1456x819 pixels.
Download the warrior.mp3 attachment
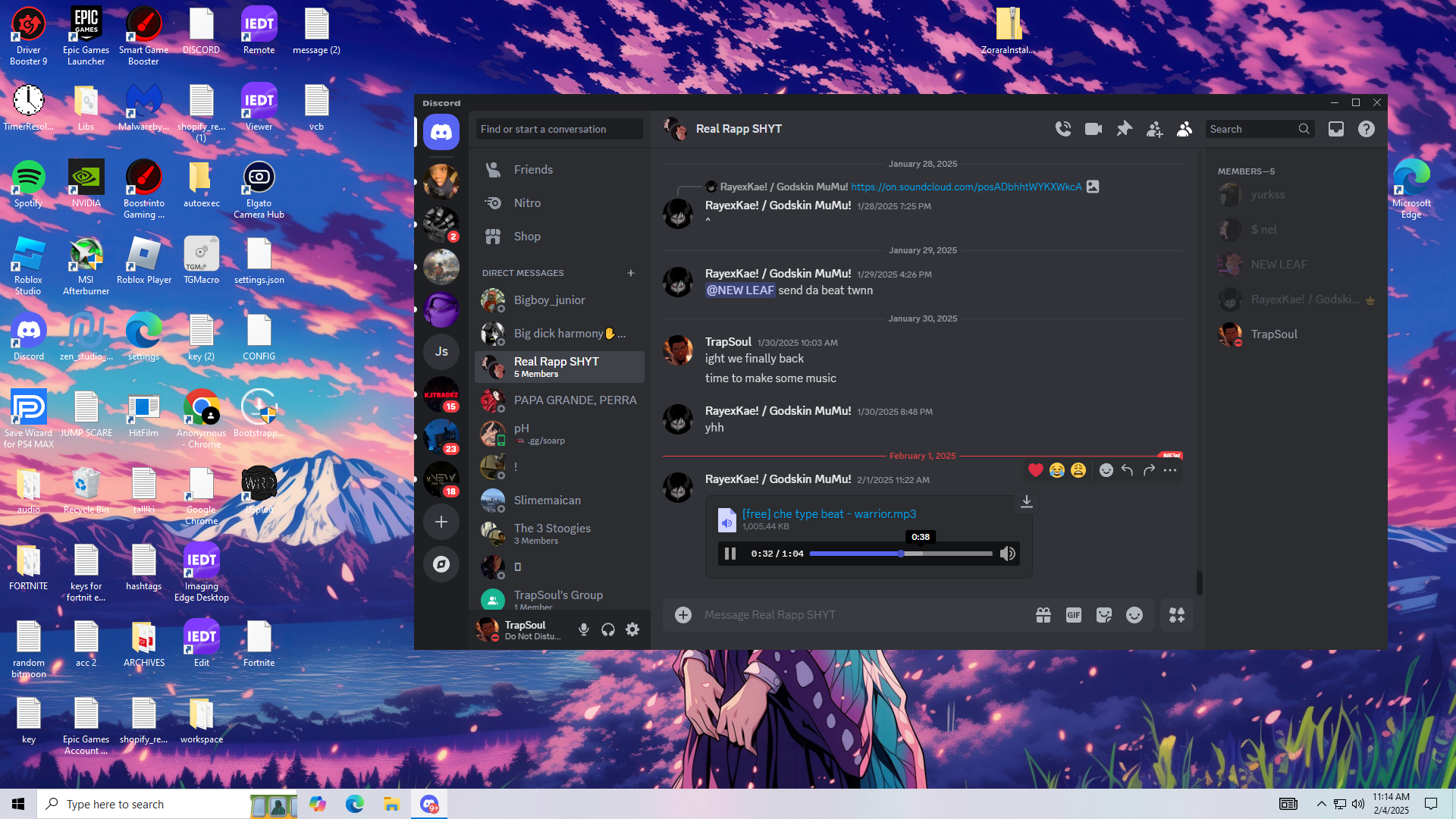[x=1026, y=501]
